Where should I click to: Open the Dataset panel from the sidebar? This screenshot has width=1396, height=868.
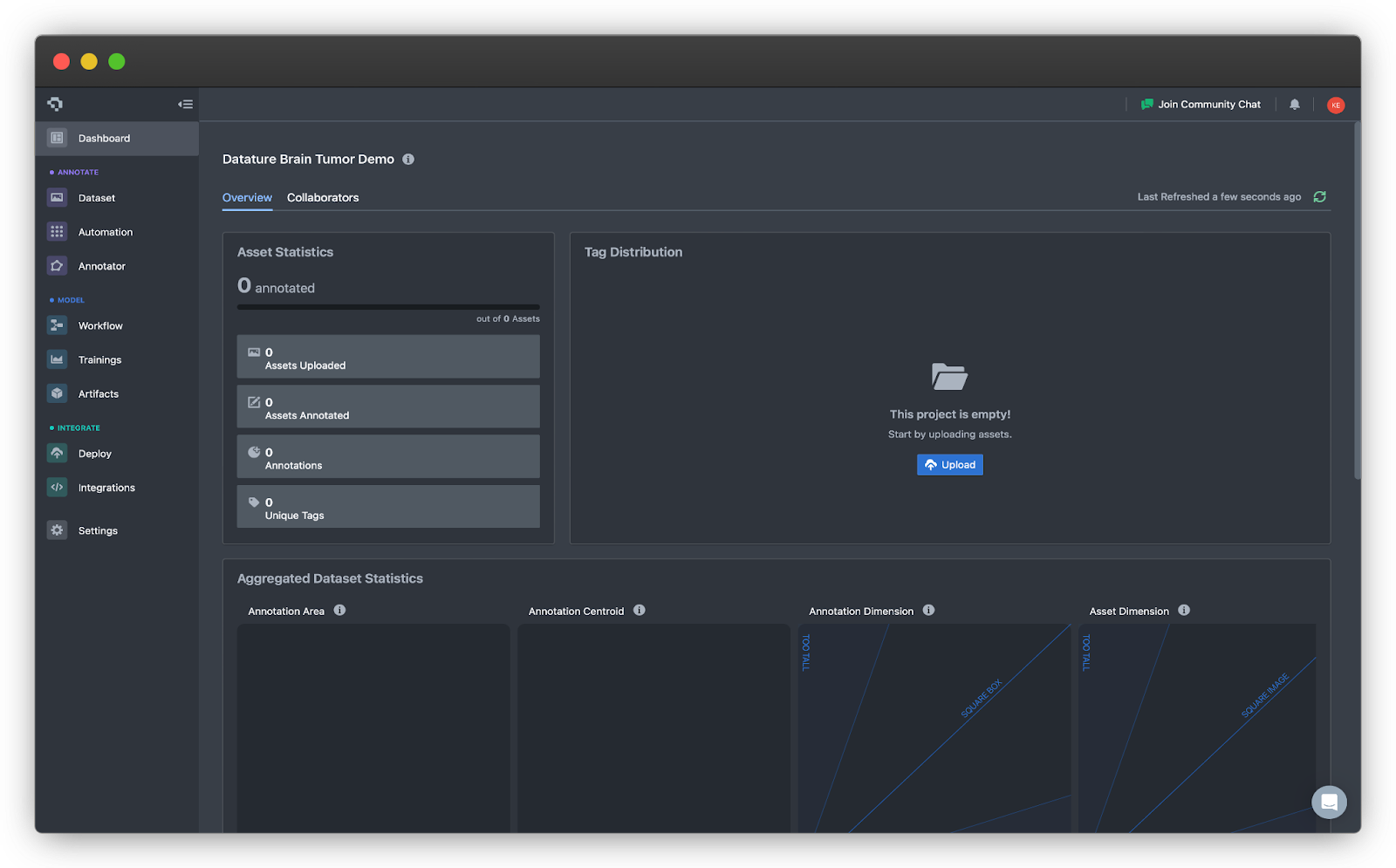coord(96,197)
